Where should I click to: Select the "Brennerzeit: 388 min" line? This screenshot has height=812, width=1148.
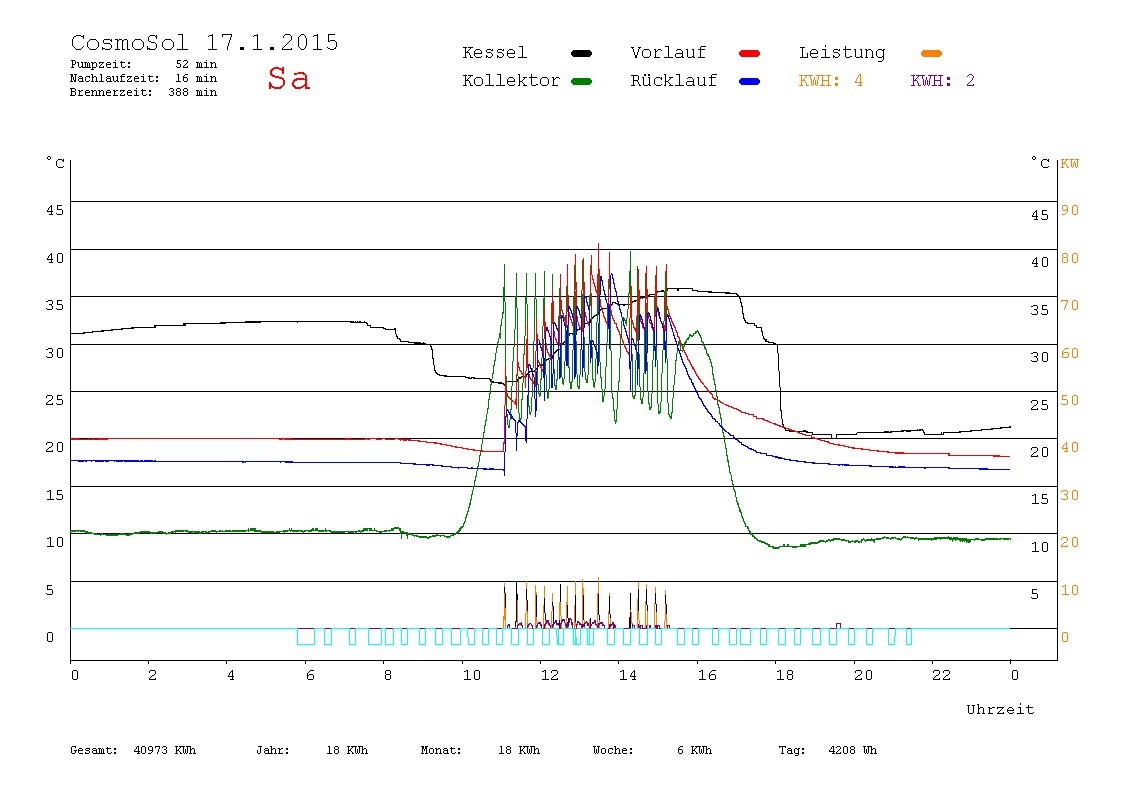click(x=144, y=92)
